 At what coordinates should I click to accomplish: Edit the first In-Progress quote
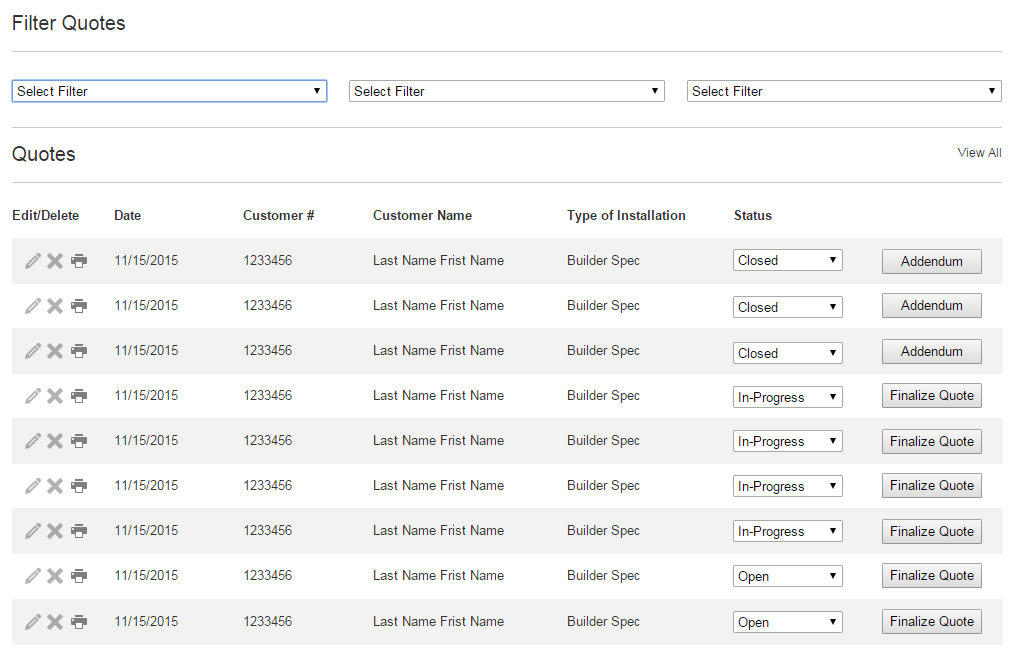pyautogui.click(x=32, y=396)
